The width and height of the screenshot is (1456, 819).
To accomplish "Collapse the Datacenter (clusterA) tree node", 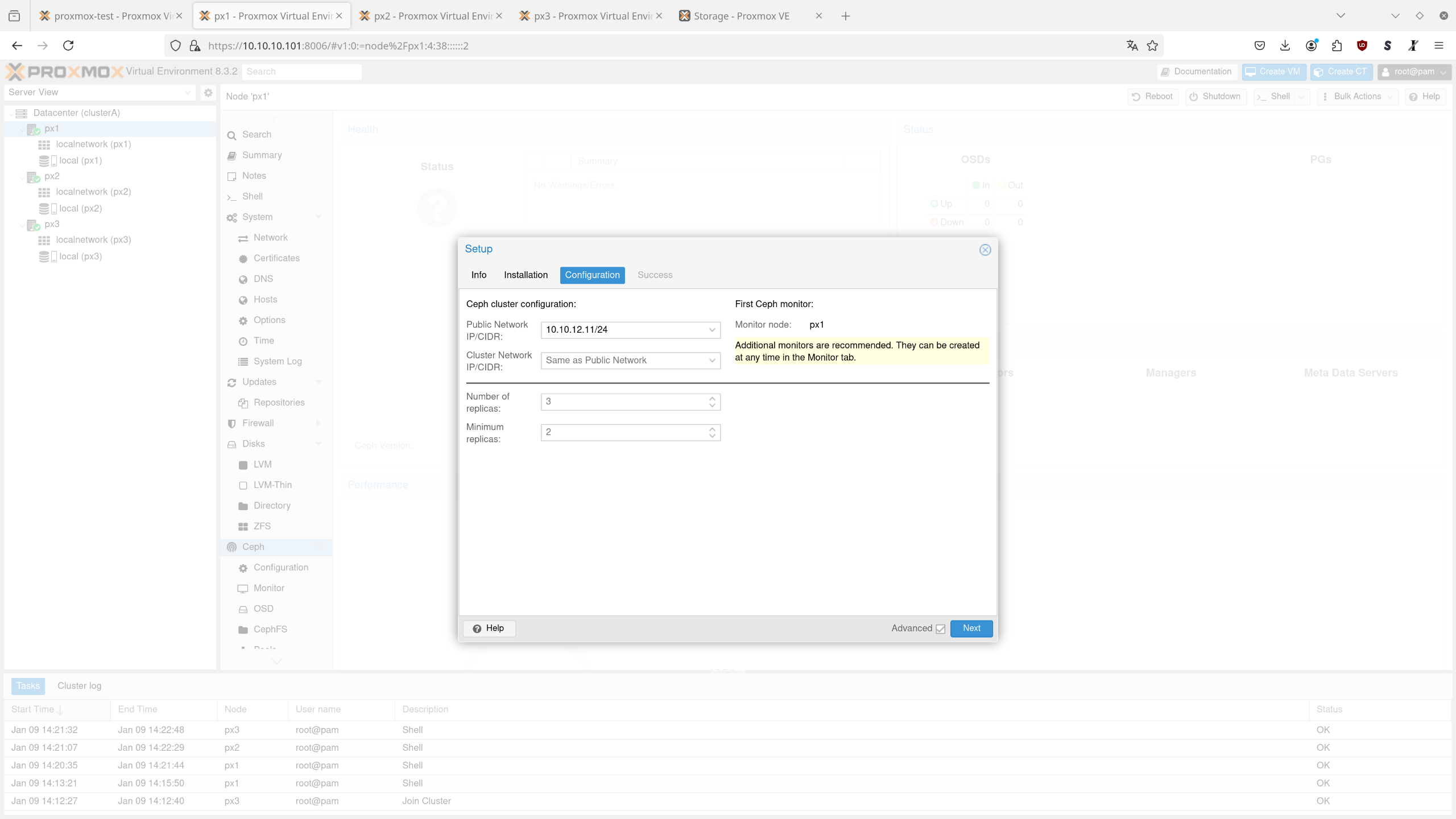I will coord(11,113).
